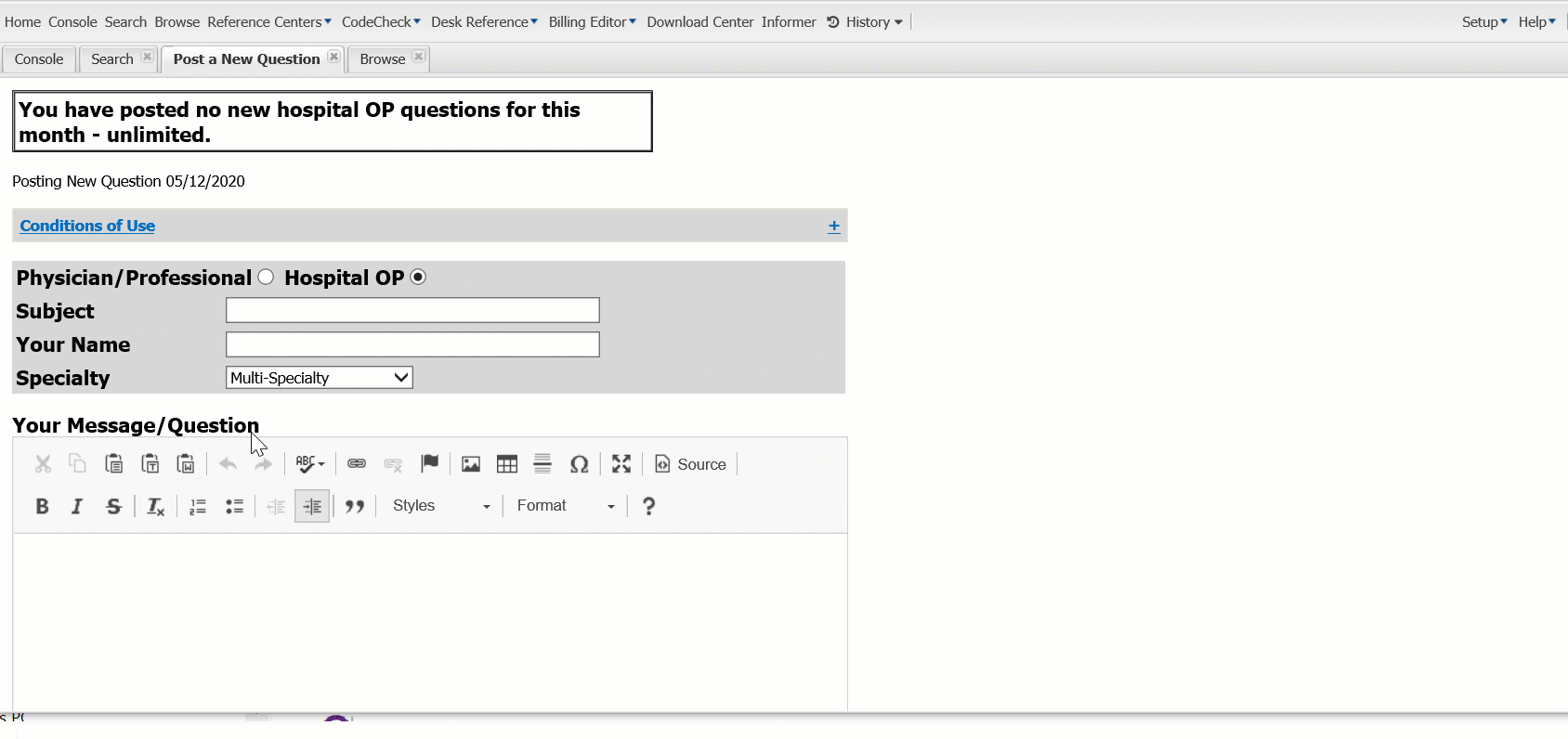Click the anchor flag icon
This screenshot has width=1568, height=739.
429,464
